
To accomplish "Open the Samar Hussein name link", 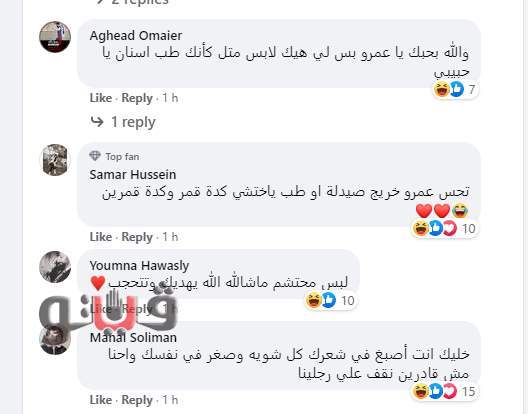I will point(133,174).
